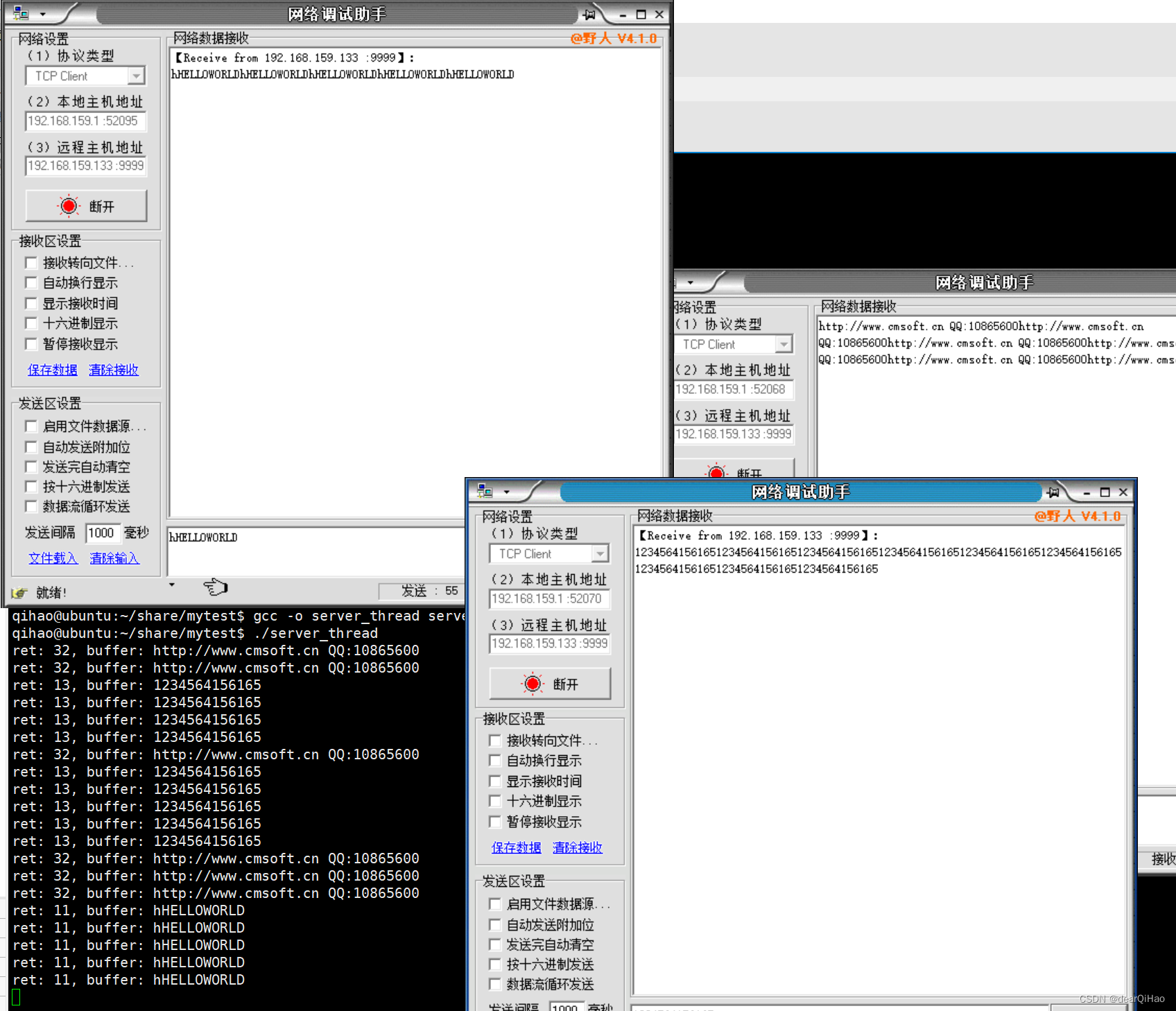The width and height of the screenshot is (1176, 1011).
Task: Click local host address field 192.168.159.1:52095
Action: click(x=86, y=121)
